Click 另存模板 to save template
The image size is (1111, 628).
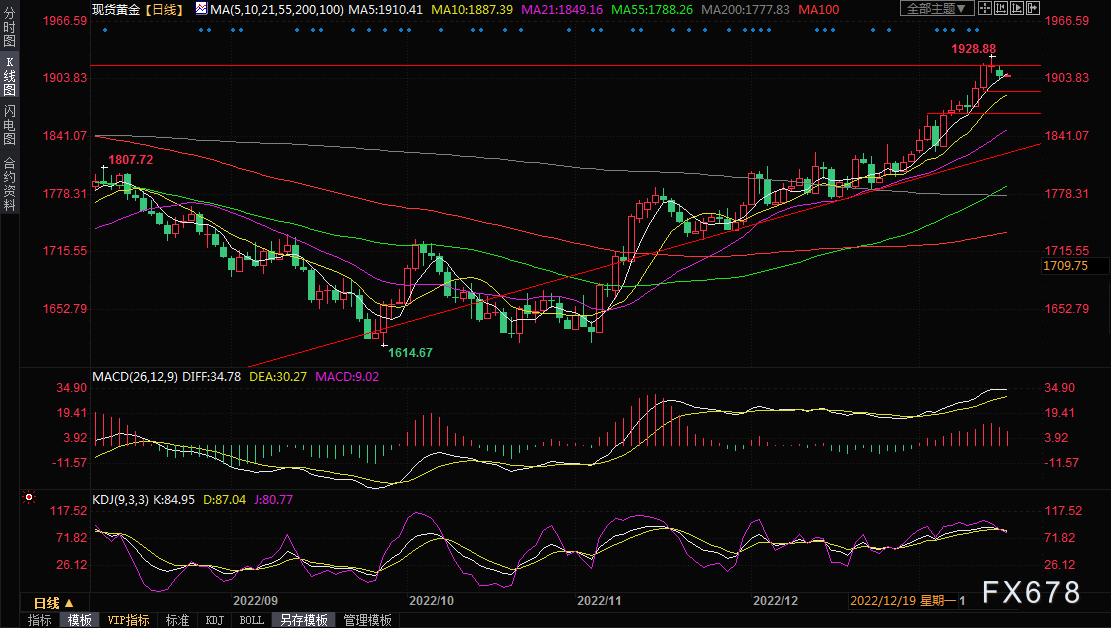303,620
